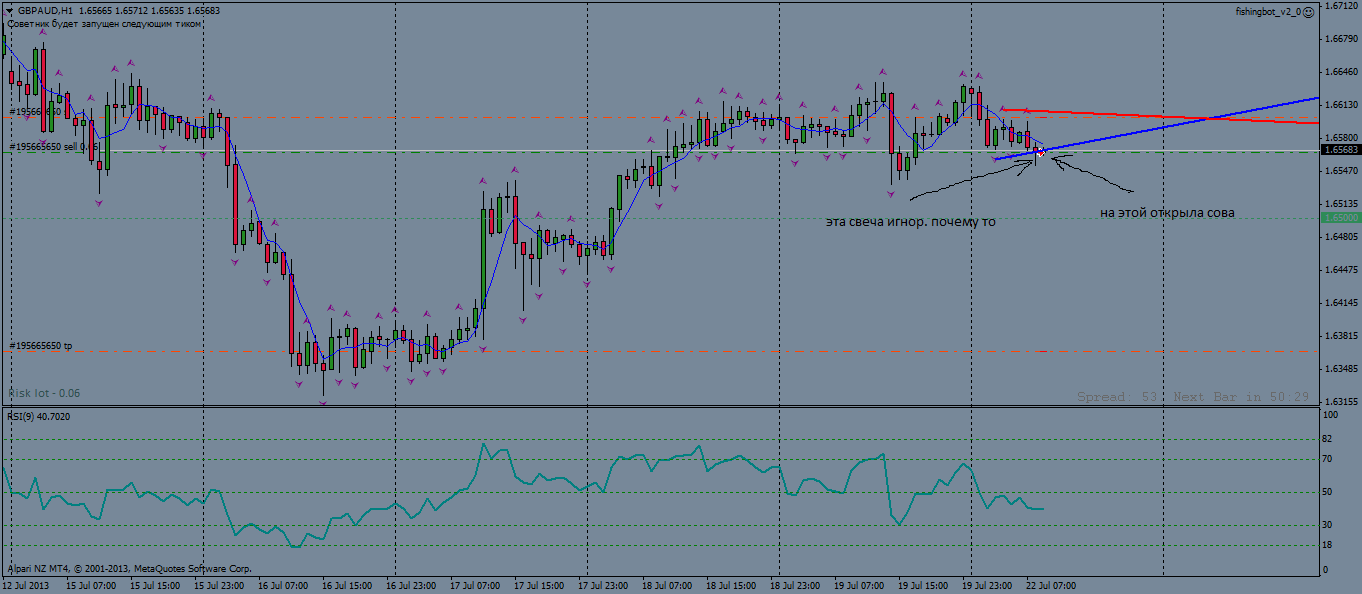This screenshot has height=594, width=1362.
Task: Click the 15 Jul 23:00 time label
Action: coord(218,585)
